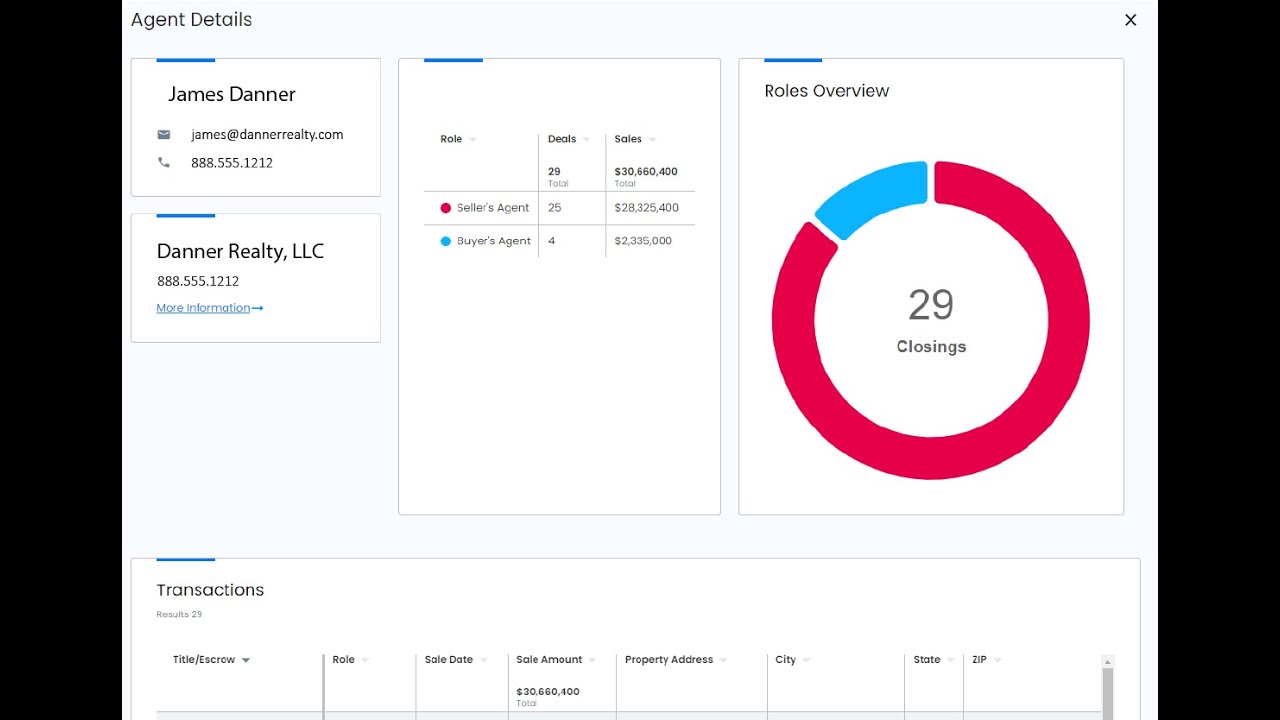Close the Agent Details dialog
The image size is (1280, 720).
[x=1130, y=20]
